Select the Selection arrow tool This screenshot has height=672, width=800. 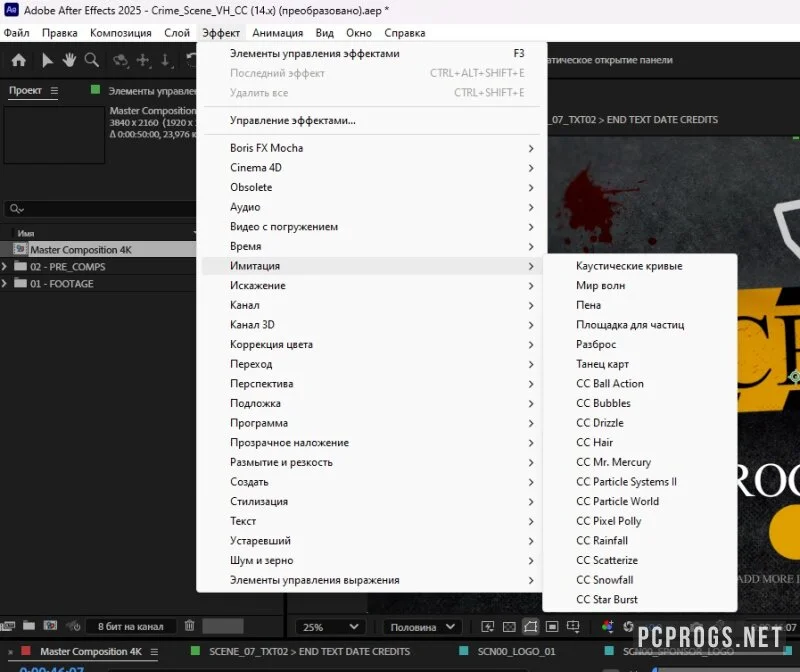coord(47,60)
